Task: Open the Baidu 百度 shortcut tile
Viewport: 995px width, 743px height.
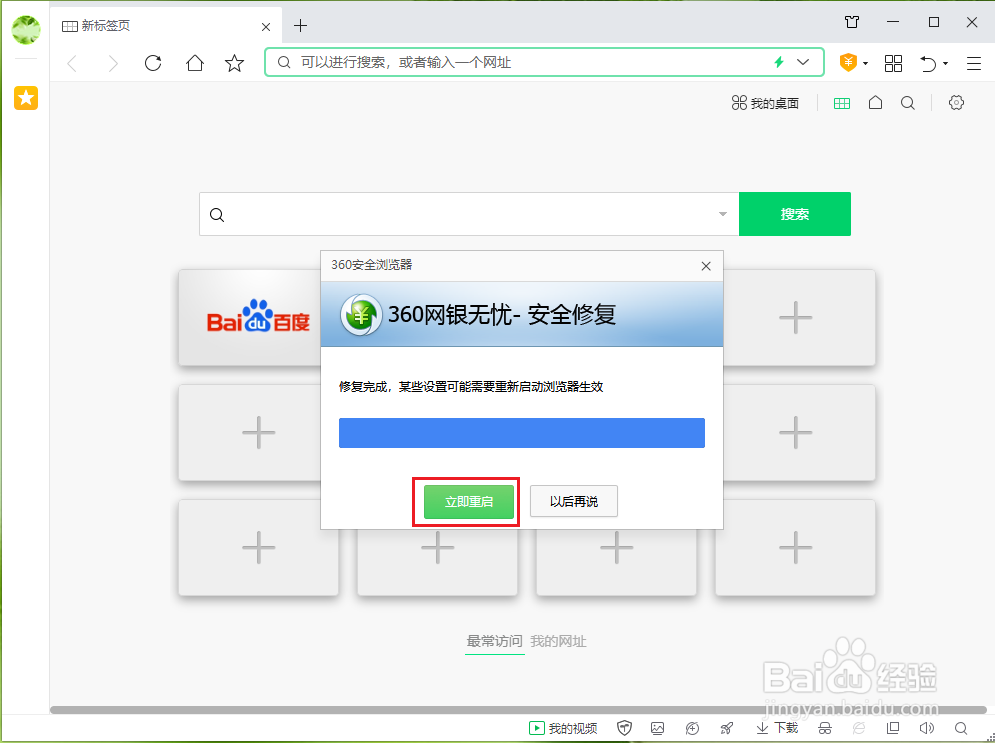Action: (x=250, y=317)
